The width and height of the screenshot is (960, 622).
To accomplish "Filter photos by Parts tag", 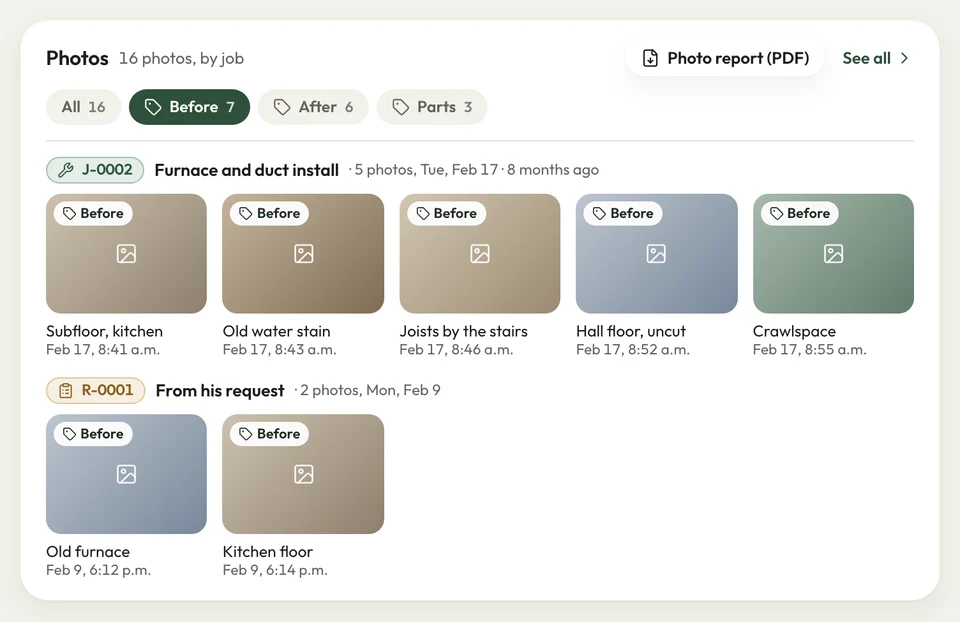I will click(432, 107).
